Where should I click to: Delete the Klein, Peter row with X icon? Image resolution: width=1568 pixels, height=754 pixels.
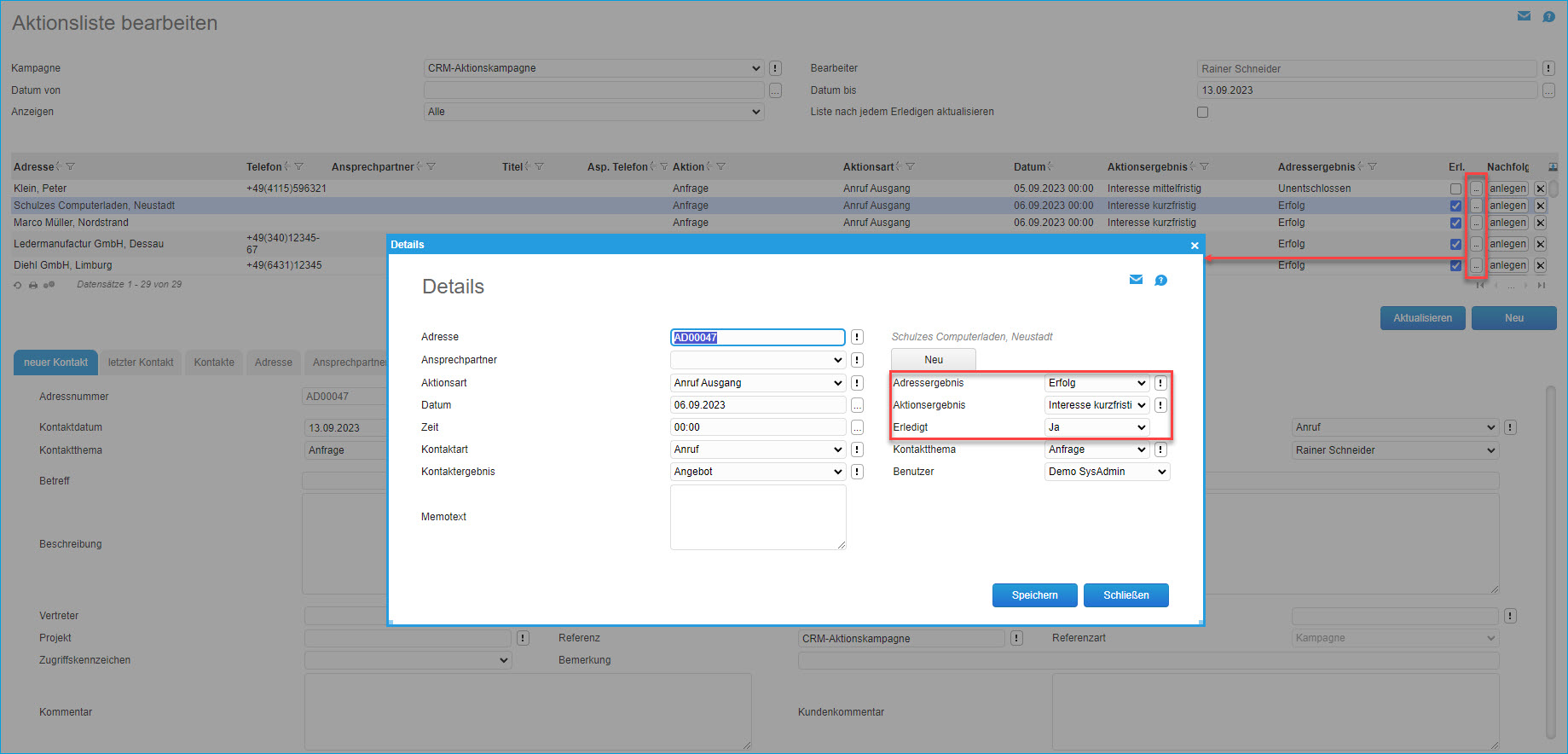[1540, 188]
